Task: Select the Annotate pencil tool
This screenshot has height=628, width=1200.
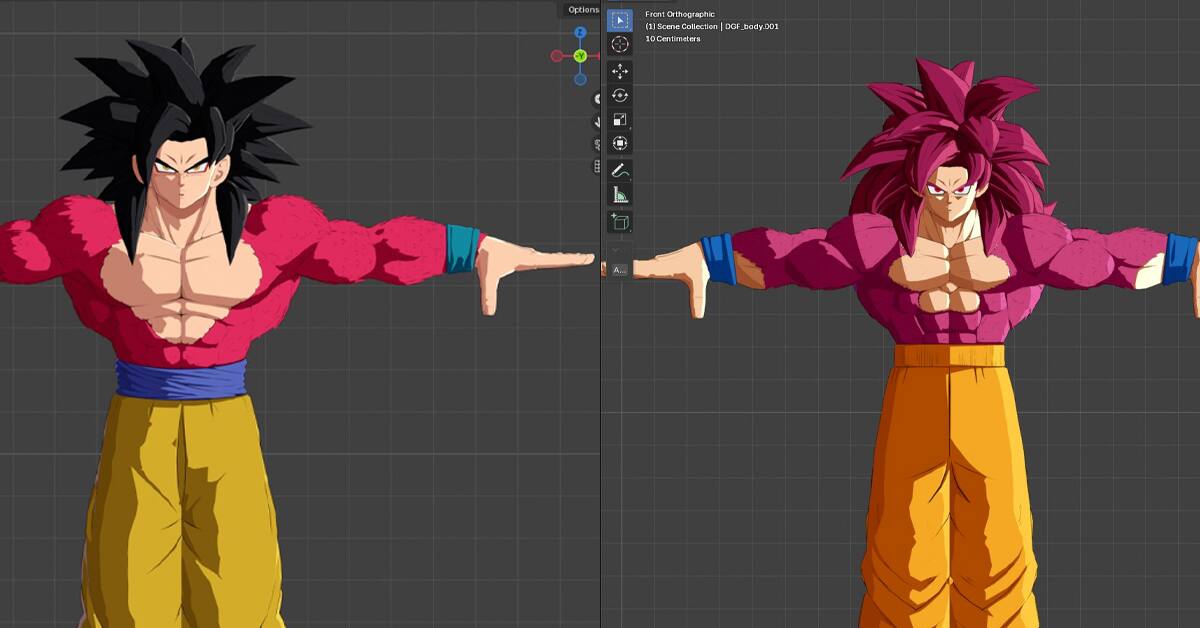Action: (620, 171)
